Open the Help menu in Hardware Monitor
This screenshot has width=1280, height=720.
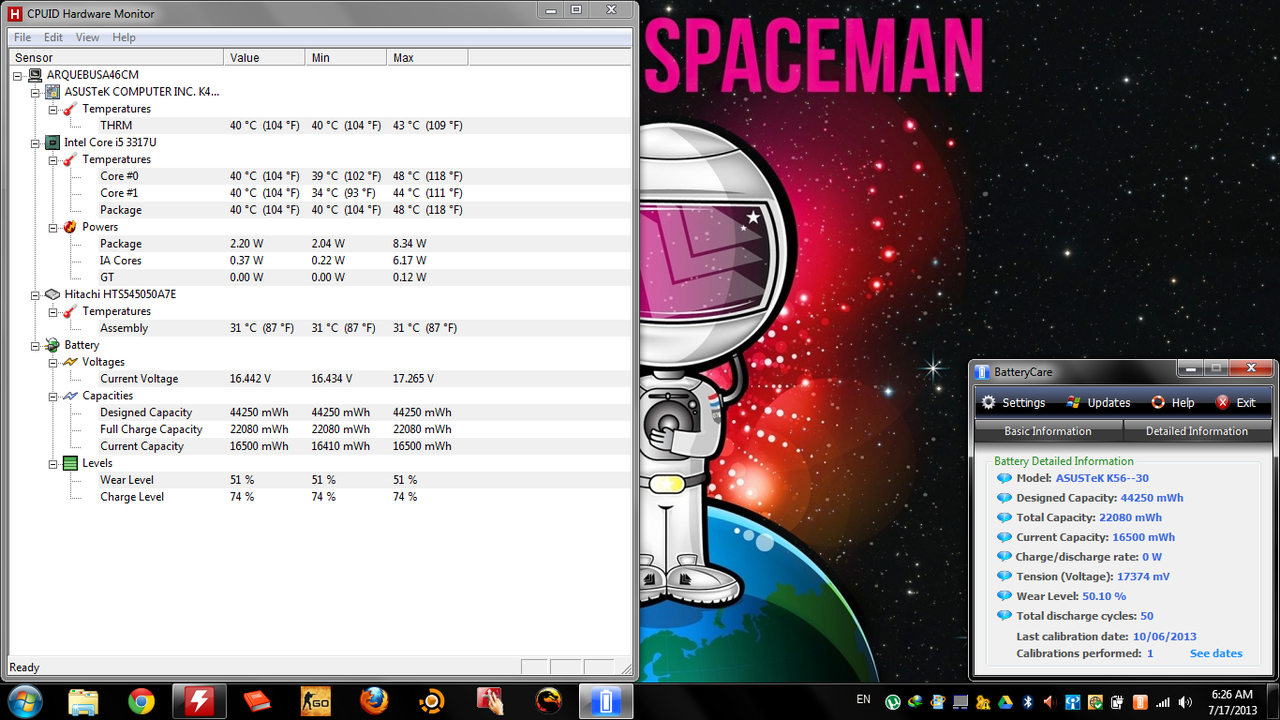click(x=124, y=37)
